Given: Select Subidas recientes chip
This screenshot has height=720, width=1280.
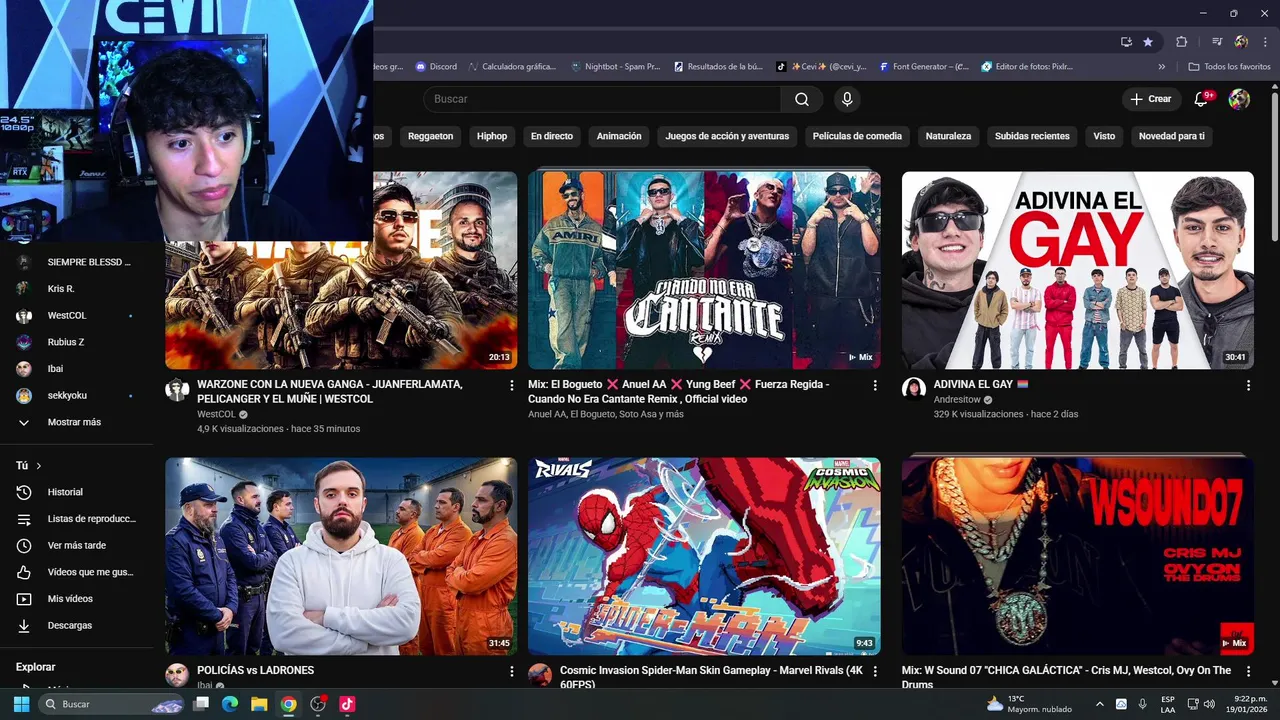Looking at the screenshot, I should coord(1032,136).
